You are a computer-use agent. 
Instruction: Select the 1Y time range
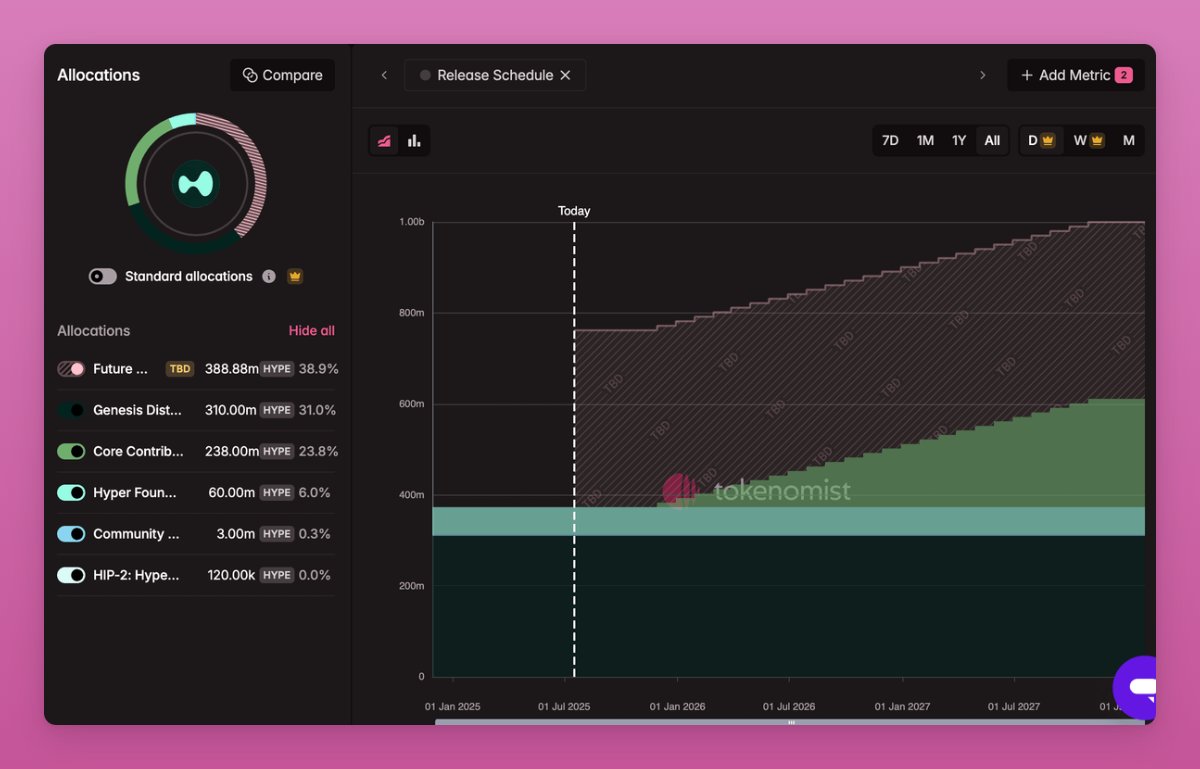[x=959, y=141]
